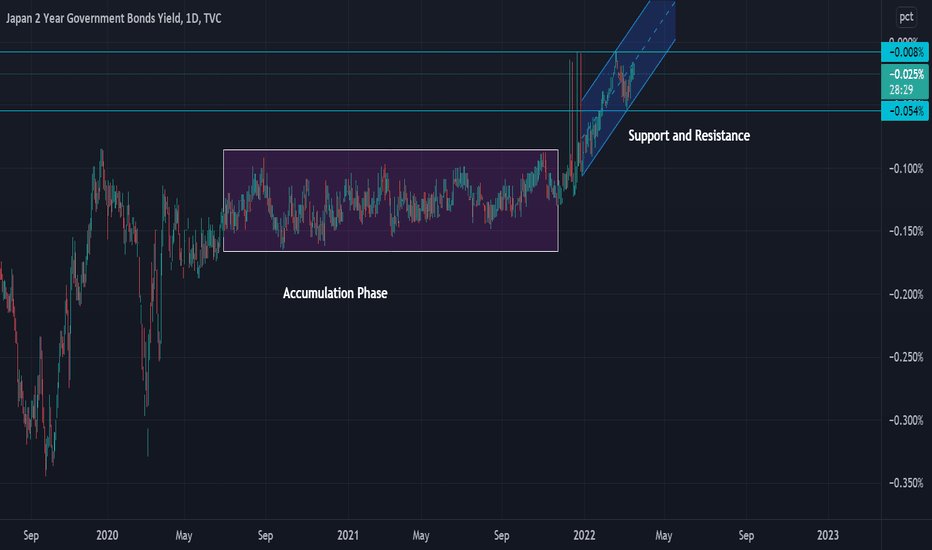Select the current -0.025% price label
Screen dimensions: 932x550
point(905,74)
